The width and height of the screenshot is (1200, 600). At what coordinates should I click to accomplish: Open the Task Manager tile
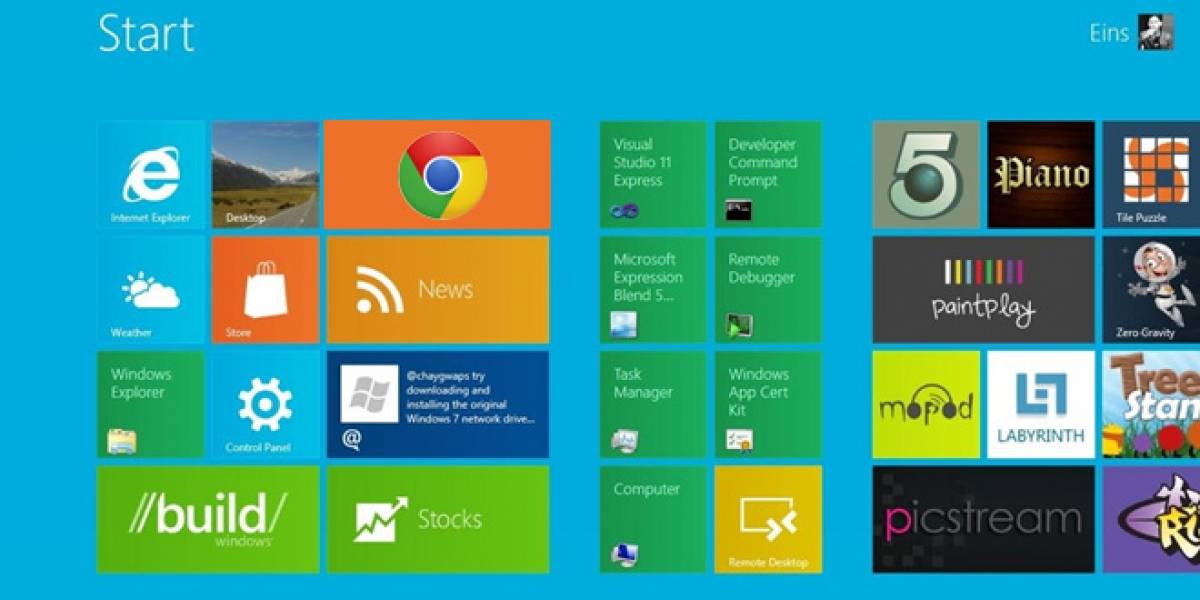(654, 404)
